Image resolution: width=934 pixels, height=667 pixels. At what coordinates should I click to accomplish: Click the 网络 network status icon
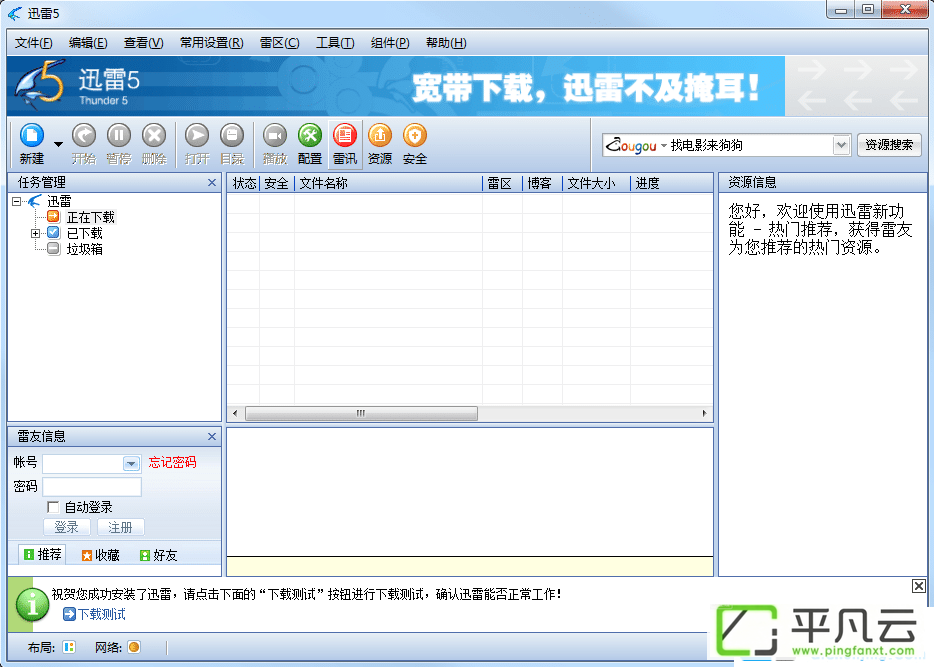pyautogui.click(x=134, y=647)
